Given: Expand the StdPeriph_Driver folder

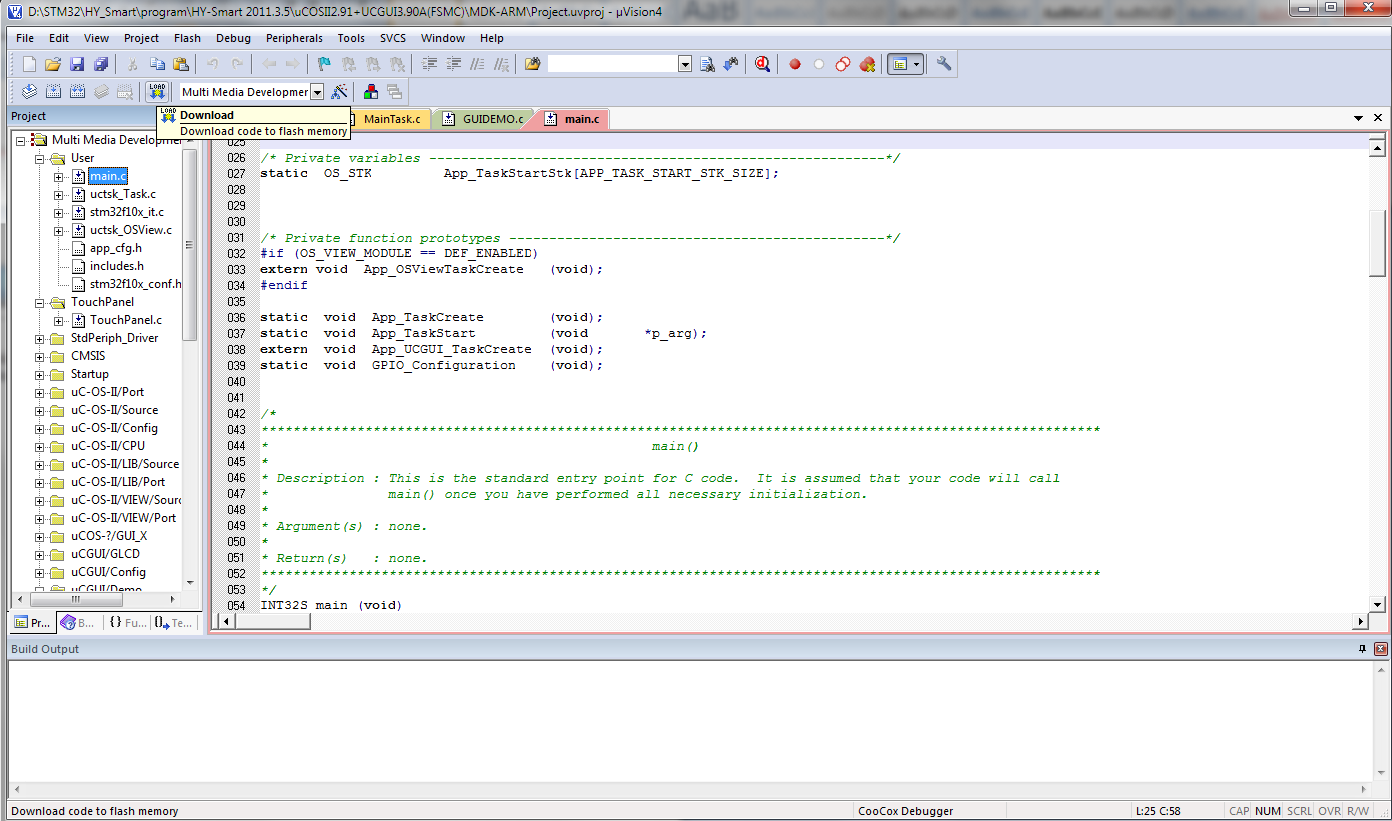Looking at the screenshot, I should tap(40, 338).
